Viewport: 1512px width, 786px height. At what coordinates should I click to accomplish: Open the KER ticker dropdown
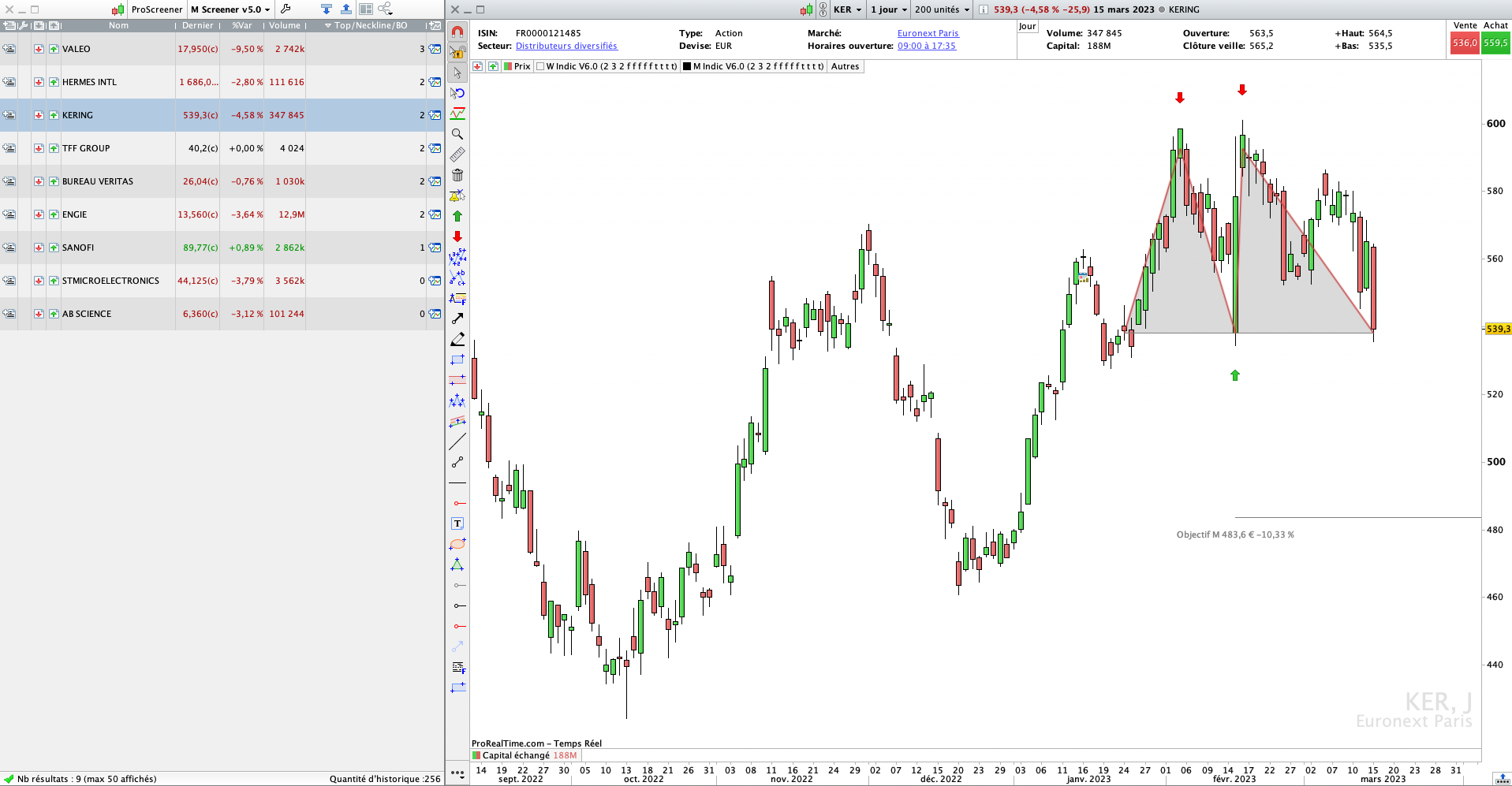tap(847, 9)
